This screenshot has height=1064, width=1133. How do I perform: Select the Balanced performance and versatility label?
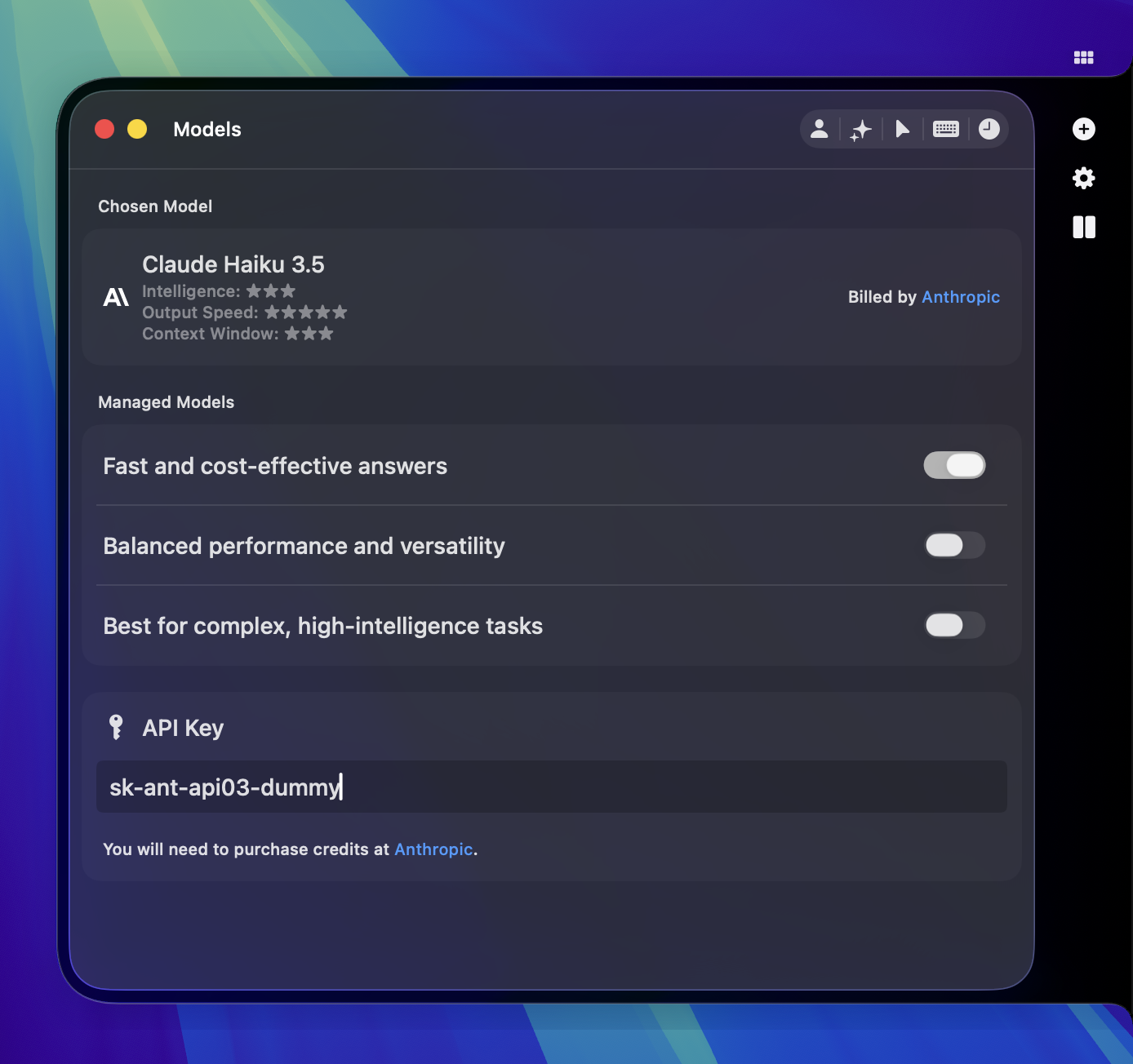[x=304, y=546]
